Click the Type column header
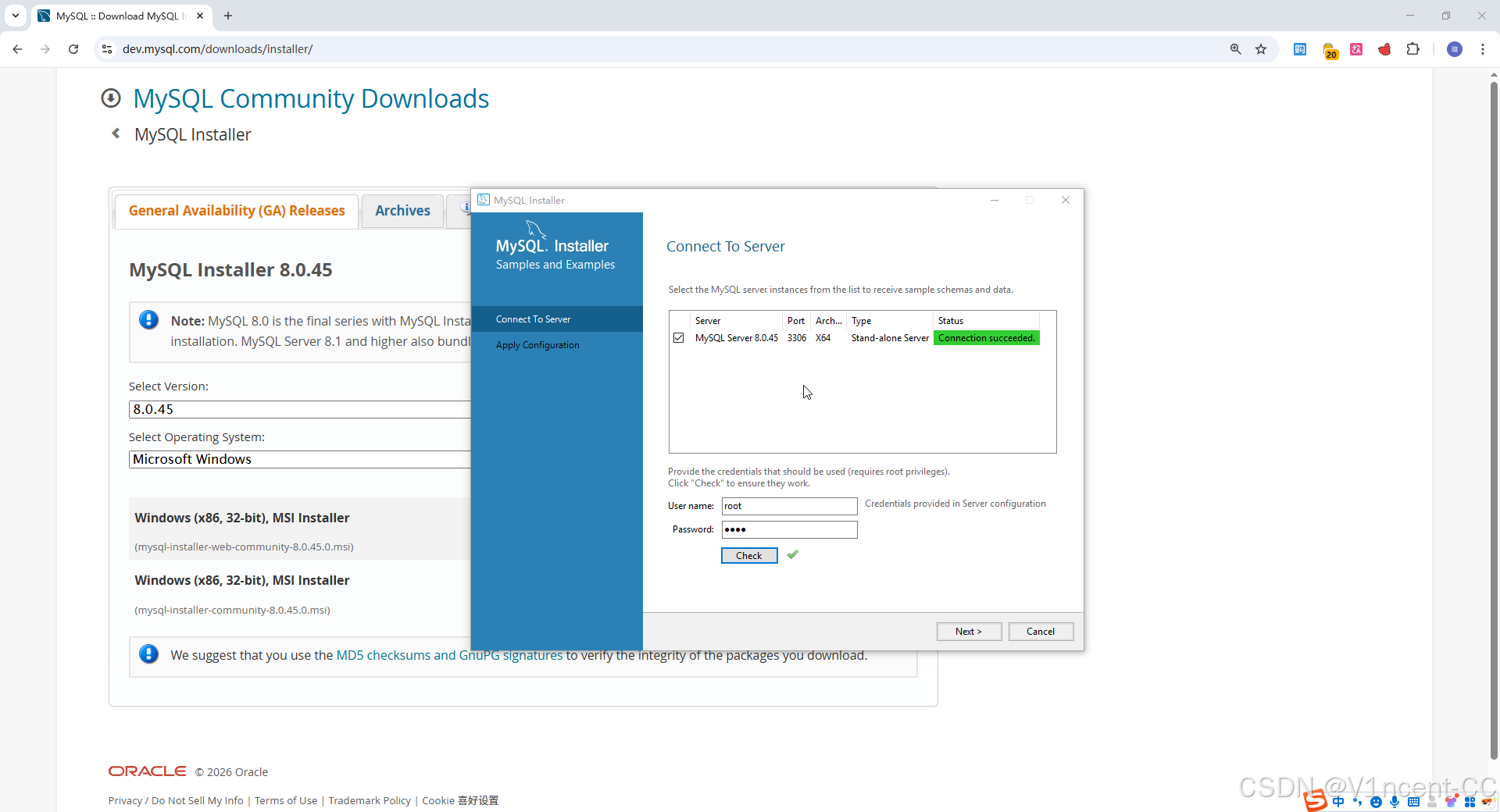This screenshot has width=1500, height=812. (x=891, y=320)
